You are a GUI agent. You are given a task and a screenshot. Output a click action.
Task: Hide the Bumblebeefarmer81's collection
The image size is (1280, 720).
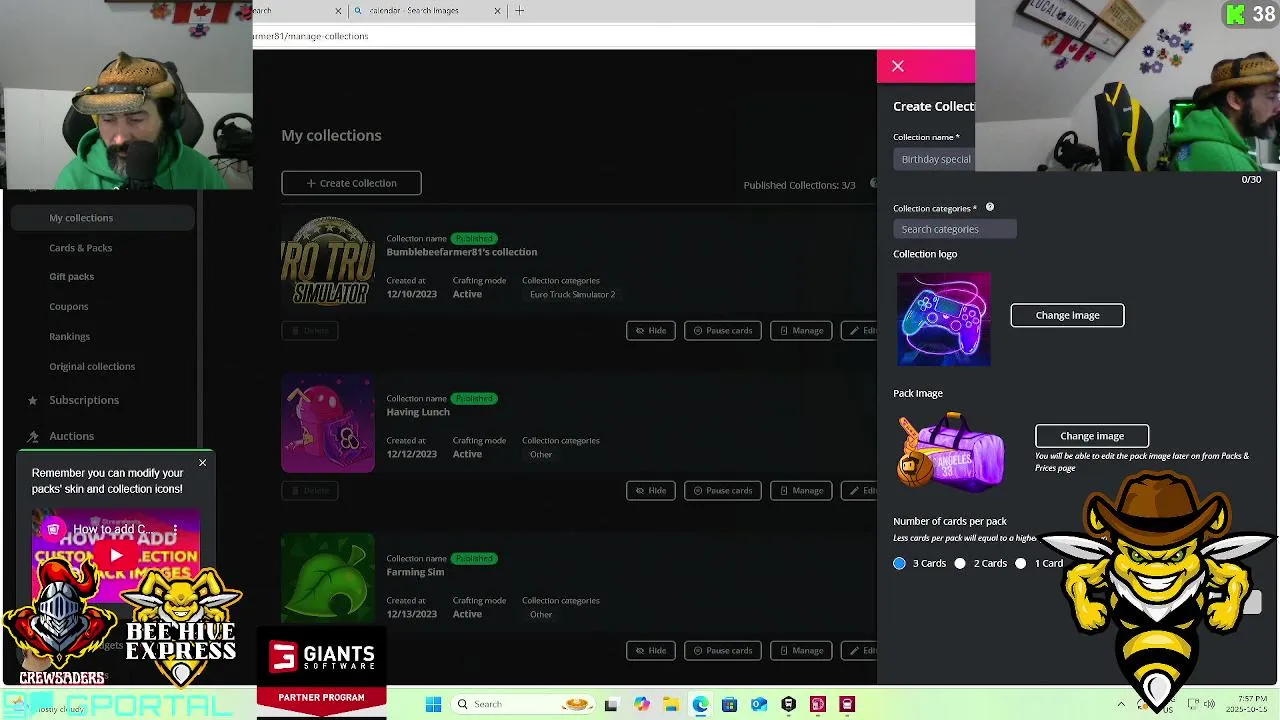[x=650, y=331]
